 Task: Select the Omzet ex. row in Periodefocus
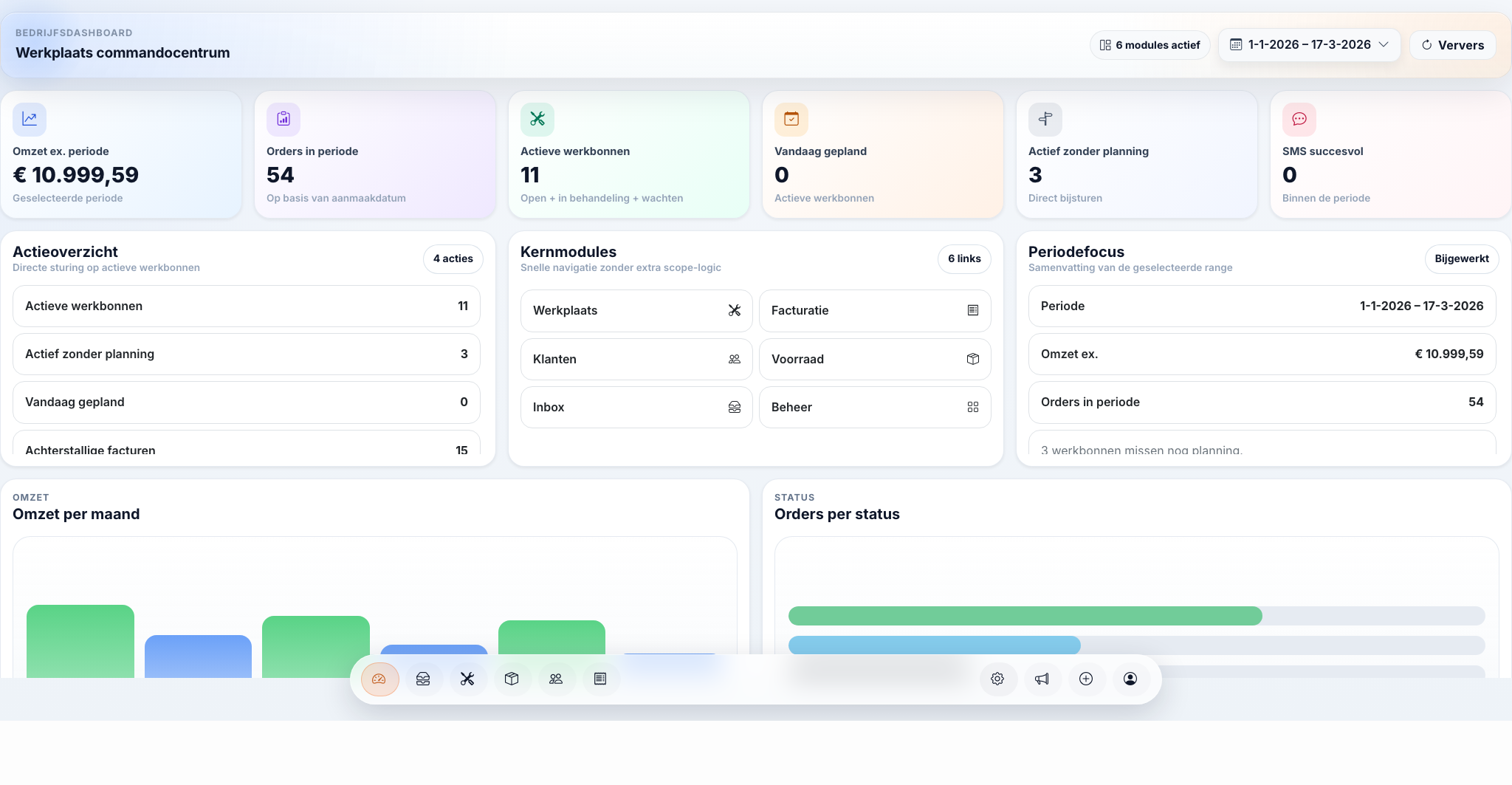click(x=1262, y=354)
